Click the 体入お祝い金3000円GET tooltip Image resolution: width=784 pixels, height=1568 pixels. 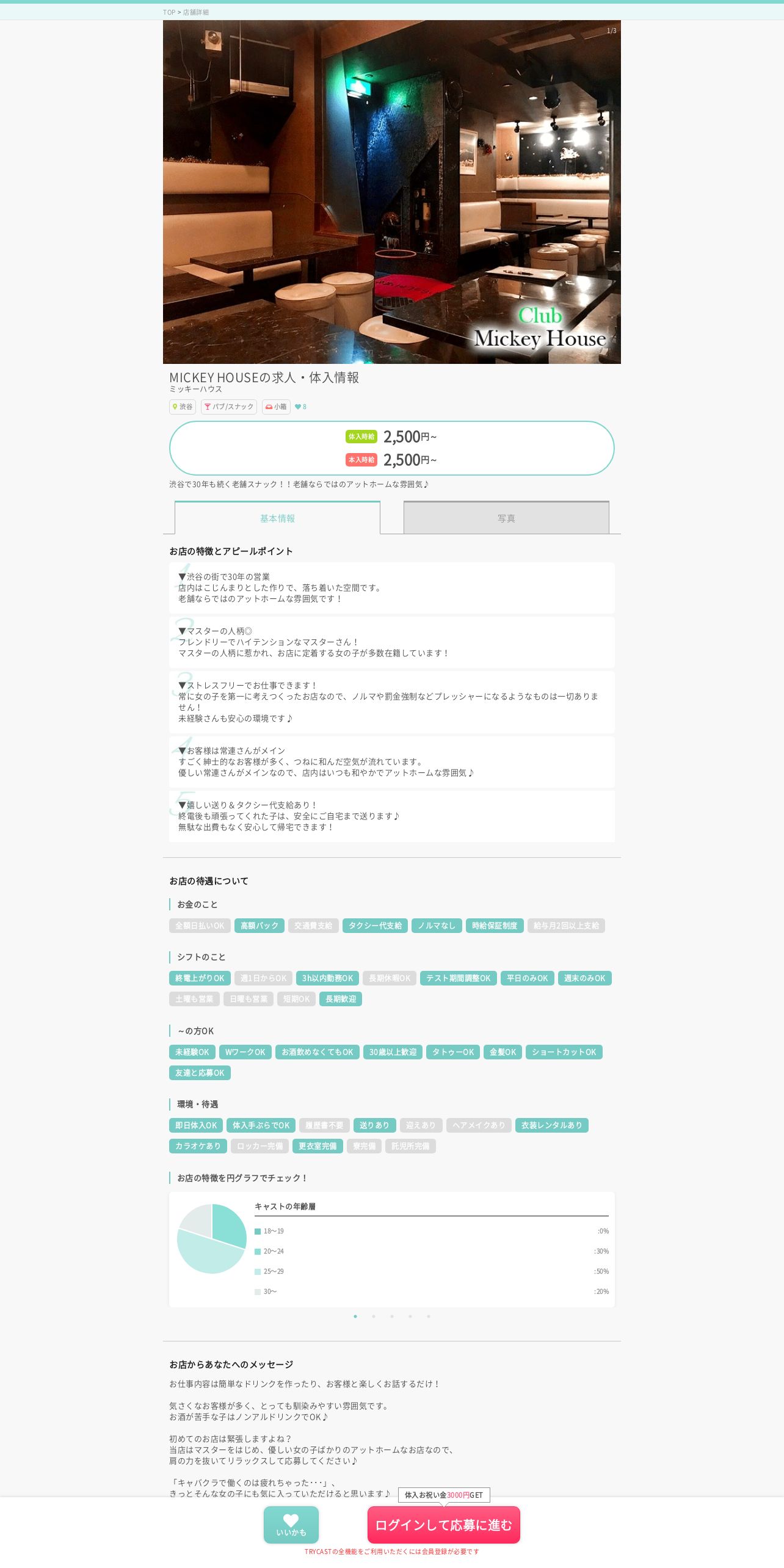[444, 1495]
